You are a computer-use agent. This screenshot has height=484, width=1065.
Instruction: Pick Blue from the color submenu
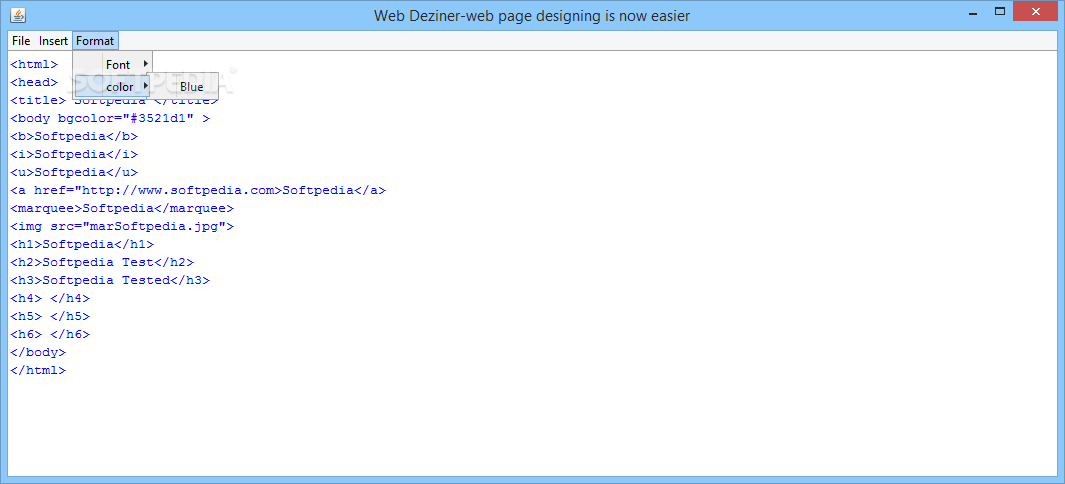coord(182,87)
